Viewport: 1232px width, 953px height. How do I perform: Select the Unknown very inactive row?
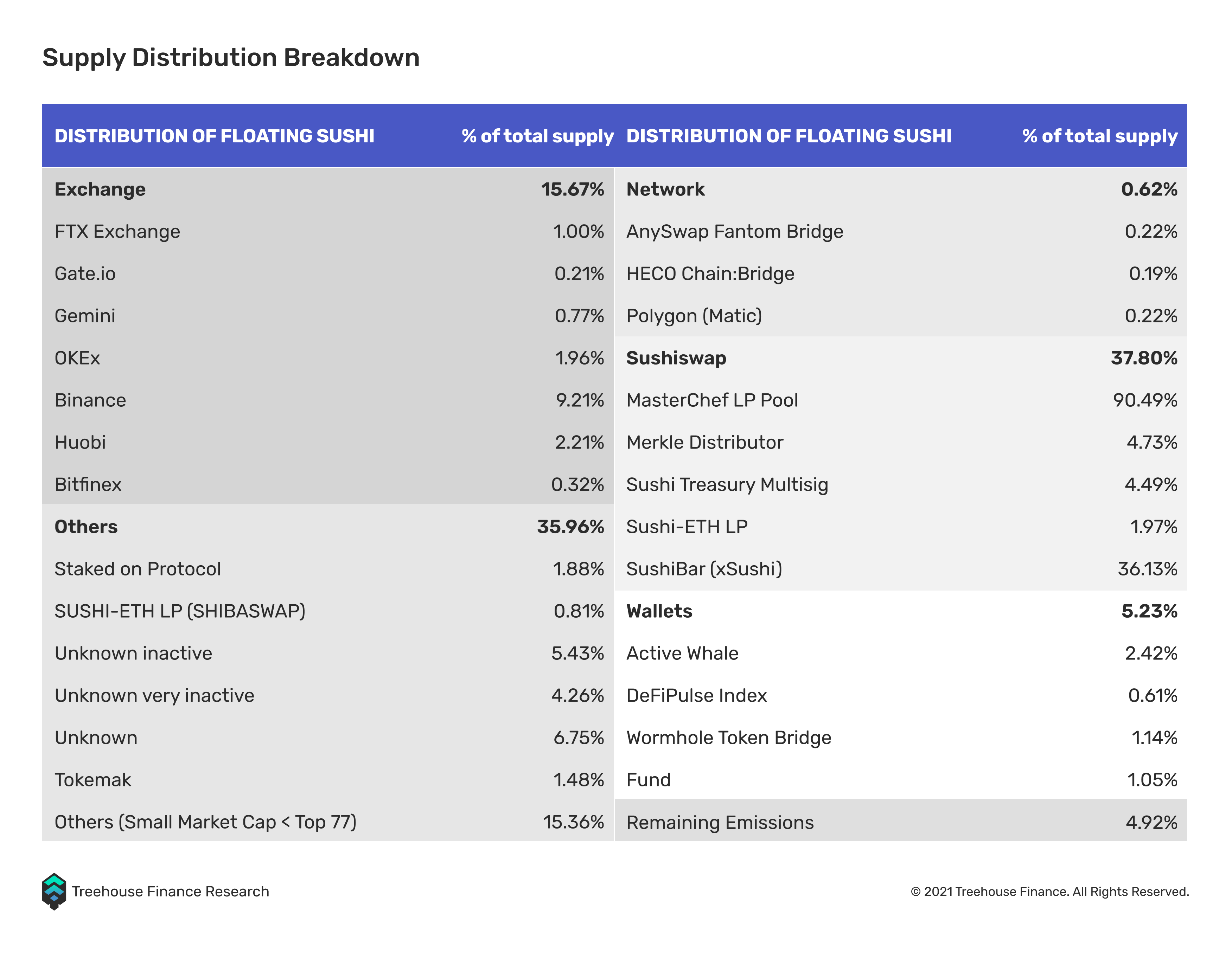[x=328, y=695]
